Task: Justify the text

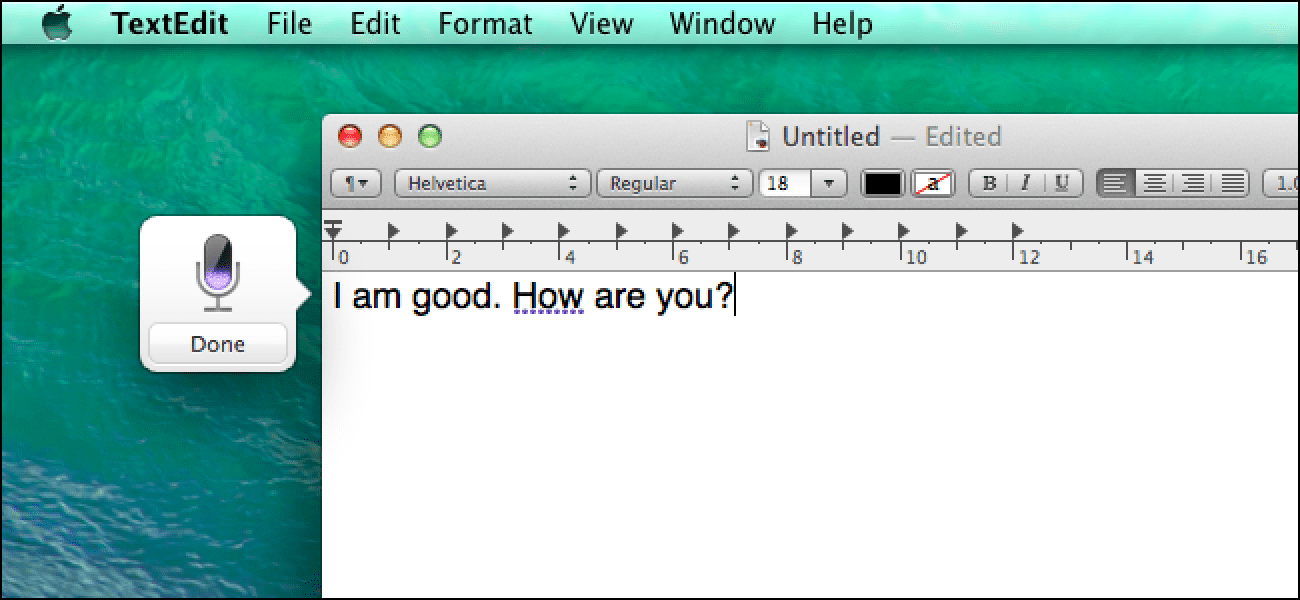Action: tap(1233, 184)
